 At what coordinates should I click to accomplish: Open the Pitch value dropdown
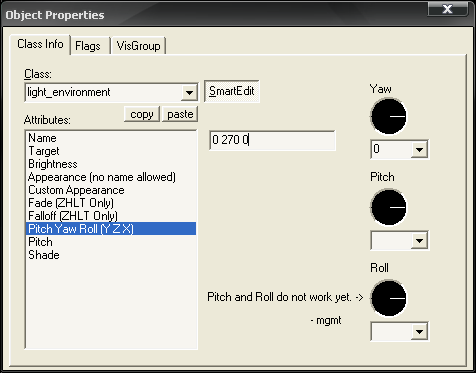point(419,240)
